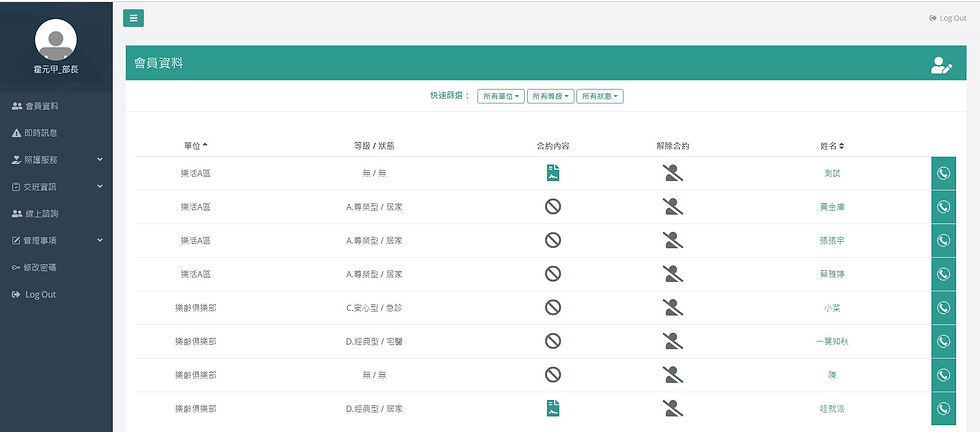Call member 一葉知秋 with the phone button
980x432 pixels.
(x=943, y=341)
